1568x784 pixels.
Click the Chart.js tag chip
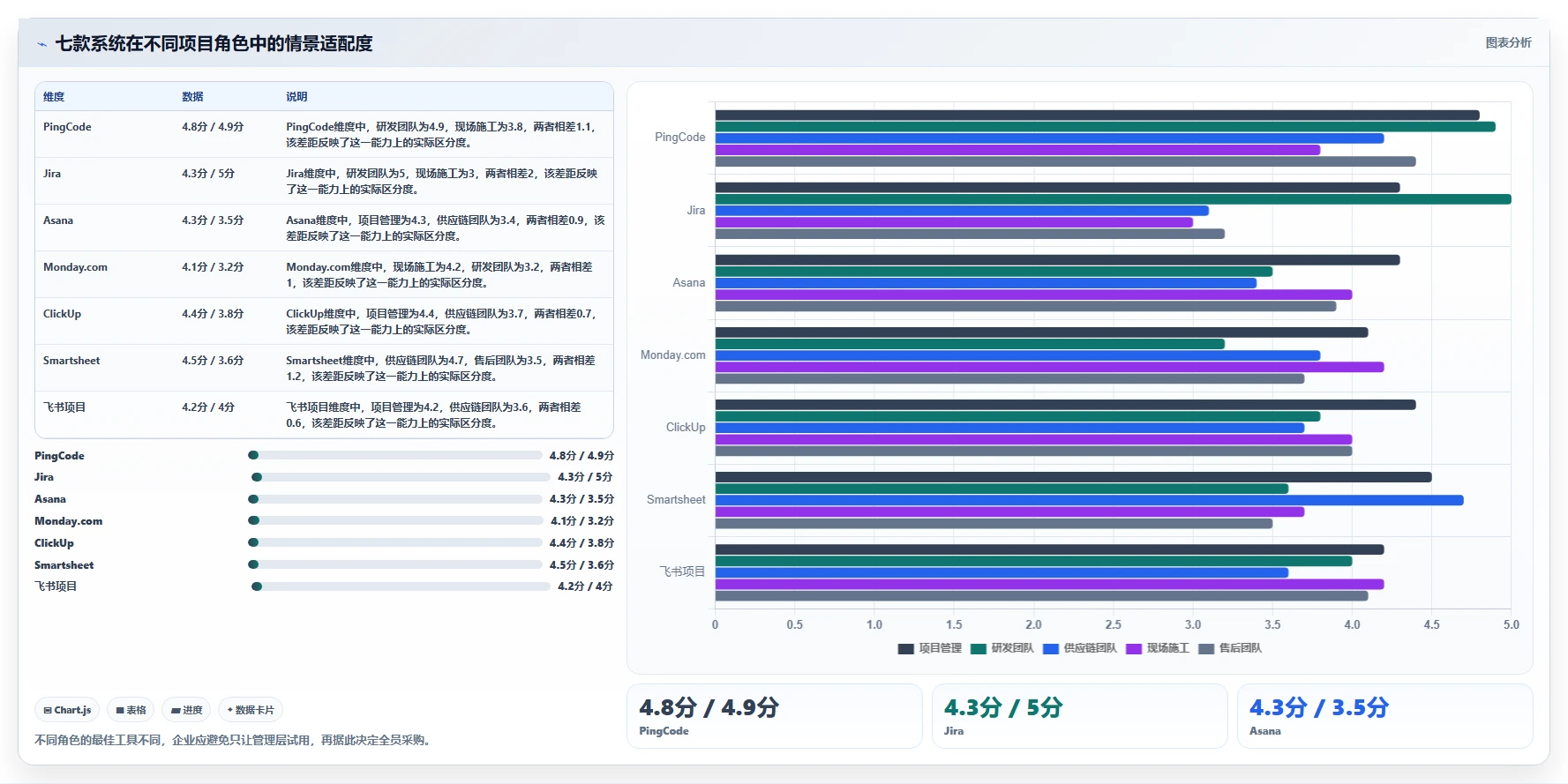click(67, 710)
